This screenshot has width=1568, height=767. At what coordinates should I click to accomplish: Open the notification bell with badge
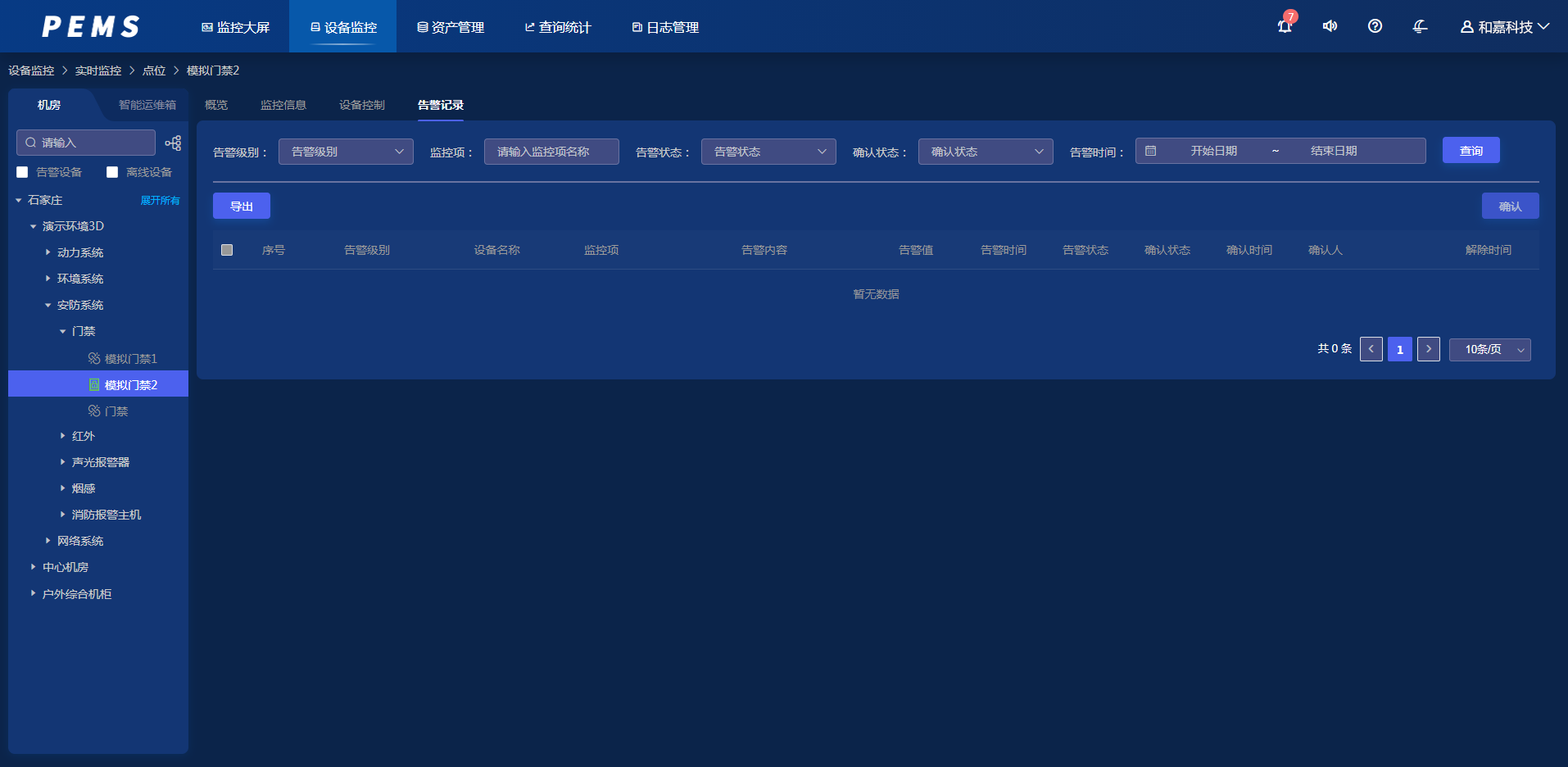click(x=1285, y=26)
